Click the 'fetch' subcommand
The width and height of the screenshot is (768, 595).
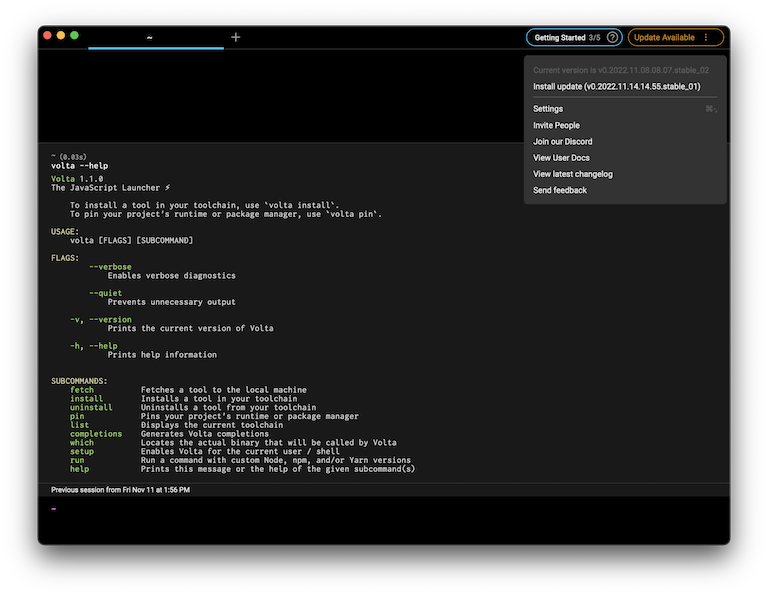pos(82,390)
